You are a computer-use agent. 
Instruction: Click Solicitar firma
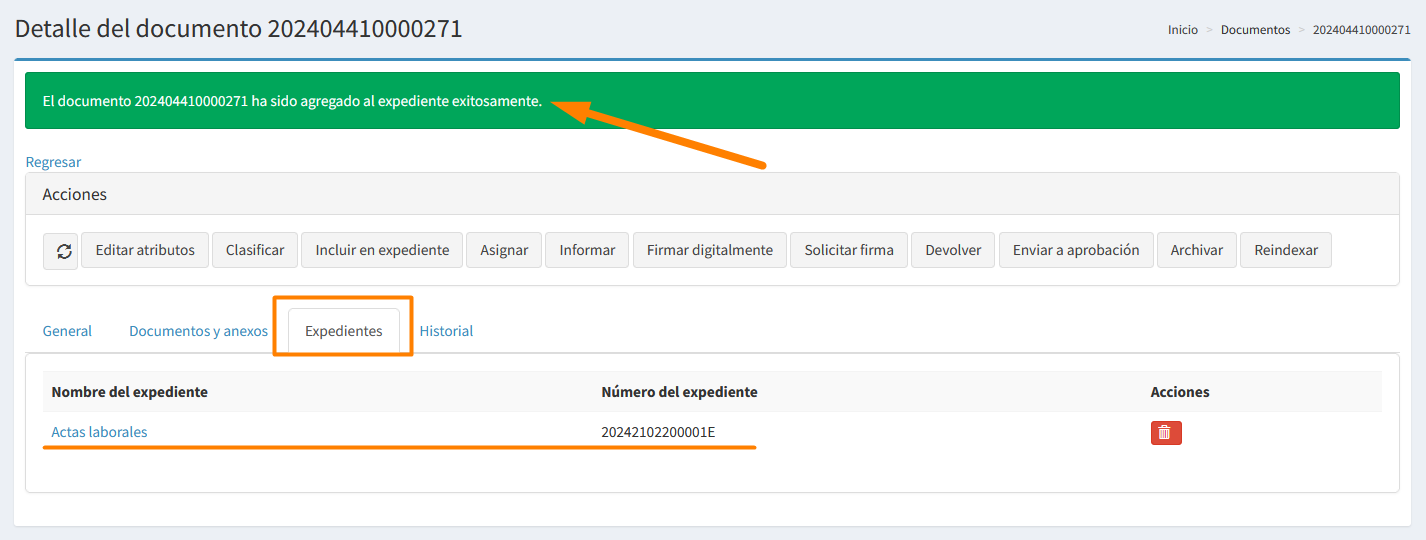849,250
